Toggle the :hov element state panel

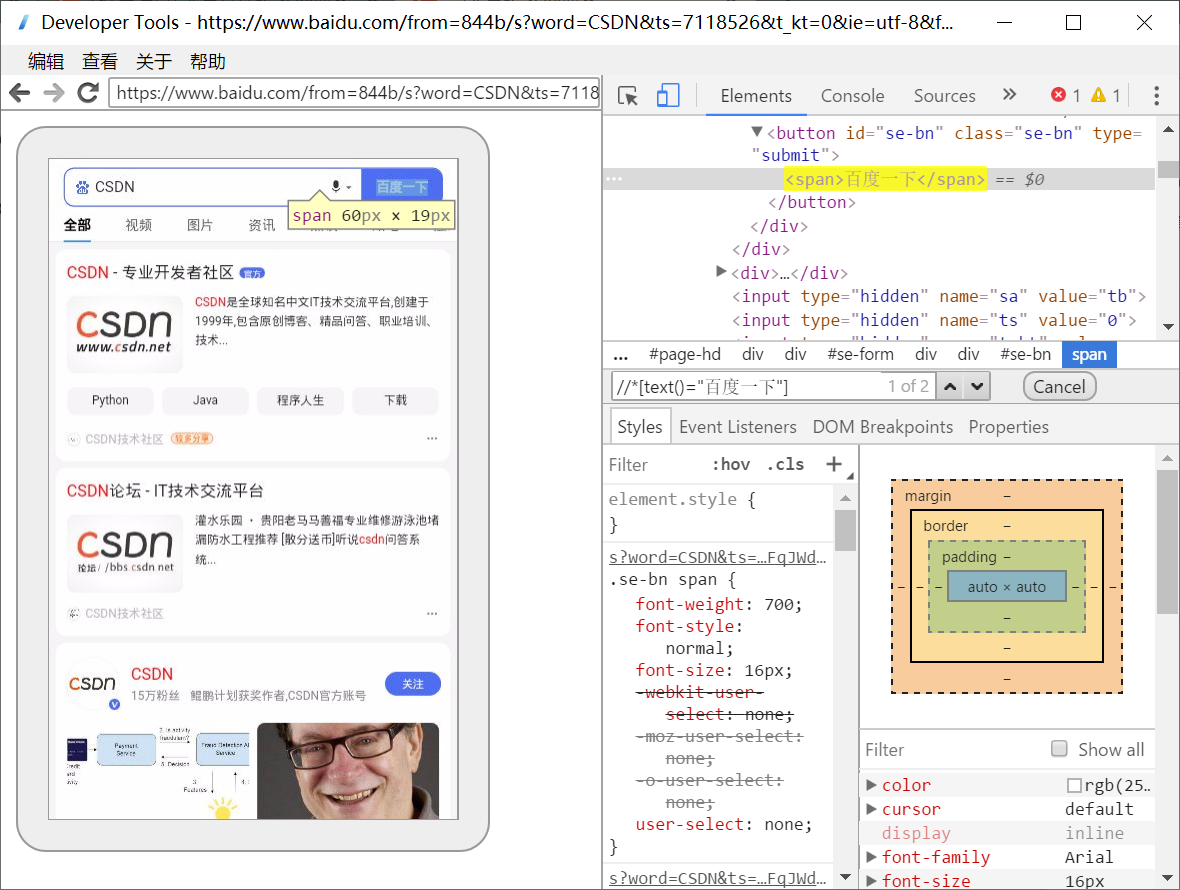731,464
